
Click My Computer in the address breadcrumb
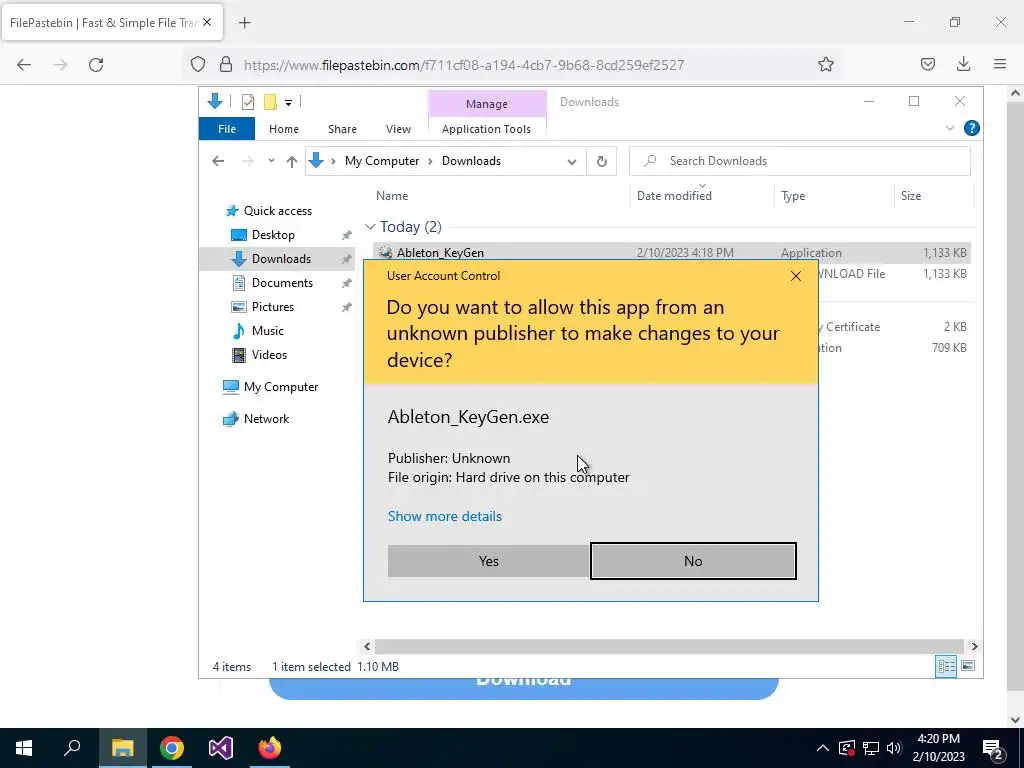pos(382,161)
